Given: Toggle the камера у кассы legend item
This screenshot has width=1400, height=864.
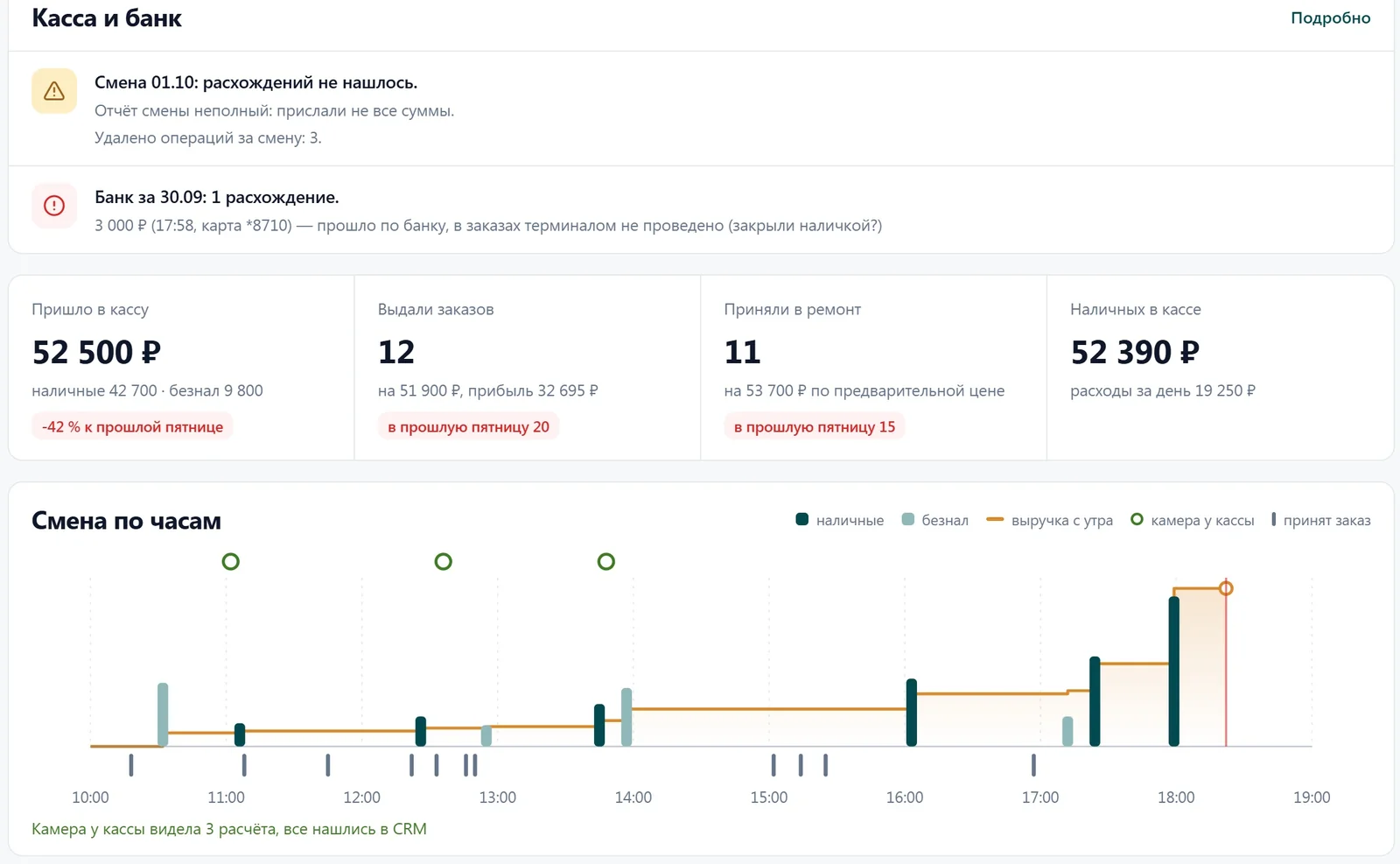Looking at the screenshot, I should (1193, 520).
